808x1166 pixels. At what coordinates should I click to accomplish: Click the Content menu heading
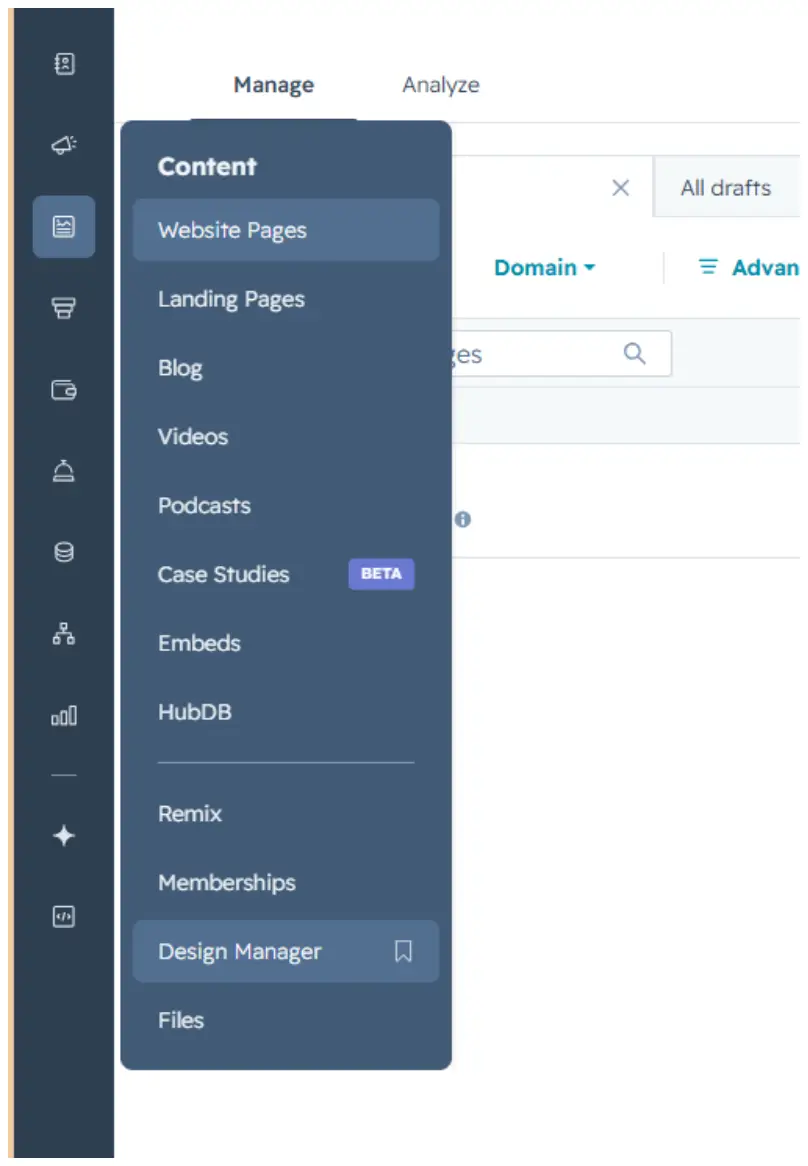pyautogui.click(x=207, y=167)
